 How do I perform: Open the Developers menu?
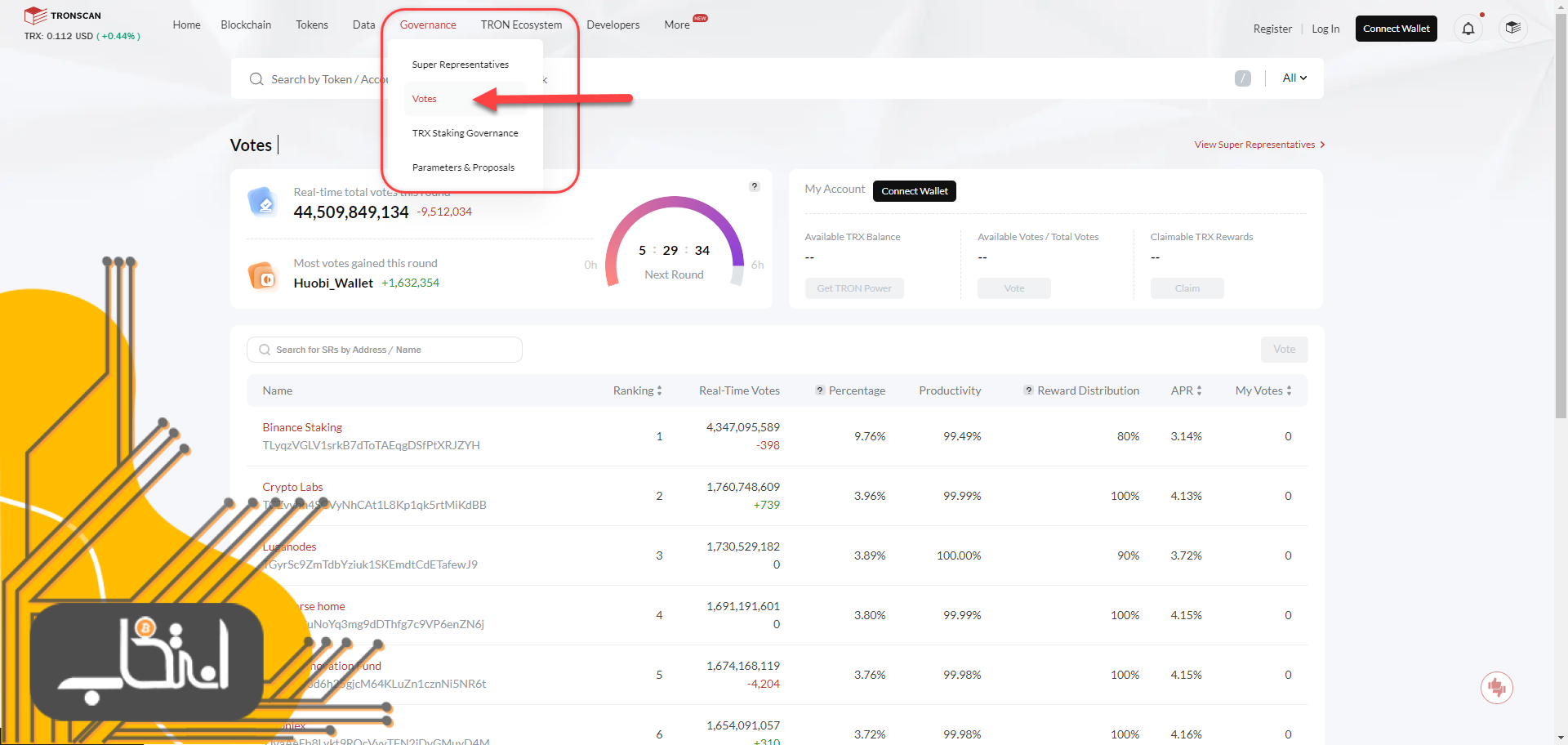613,25
